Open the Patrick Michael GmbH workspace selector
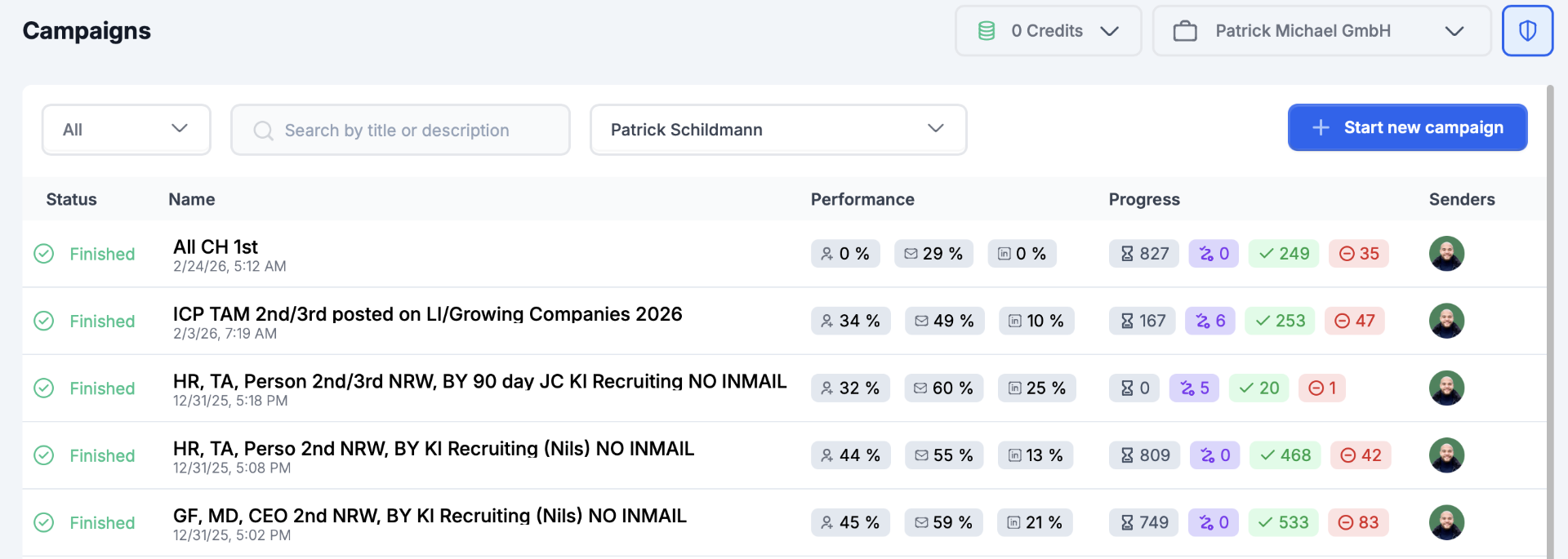 pyautogui.click(x=1321, y=31)
